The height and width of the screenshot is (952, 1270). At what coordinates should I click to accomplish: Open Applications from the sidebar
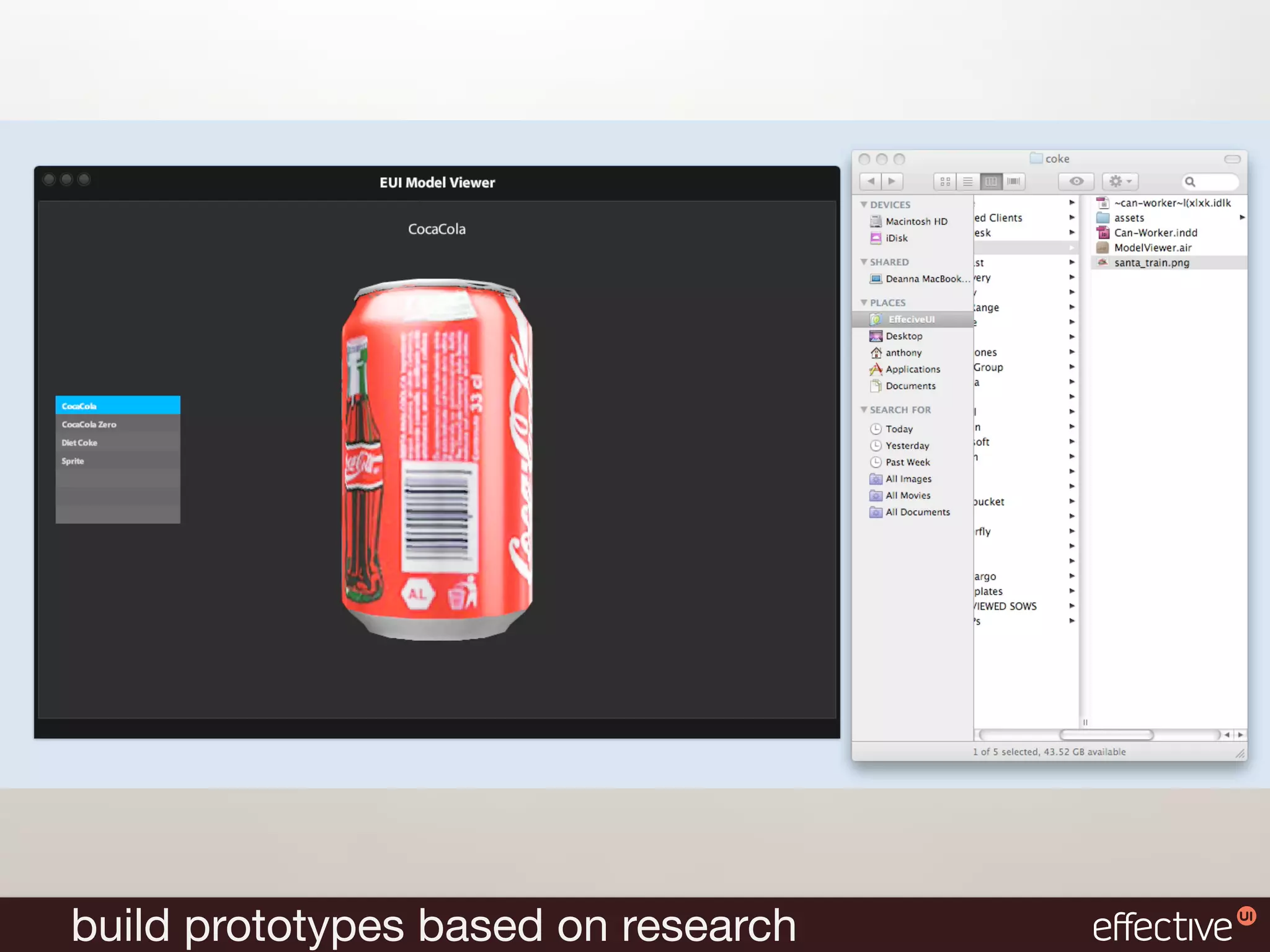coord(912,369)
